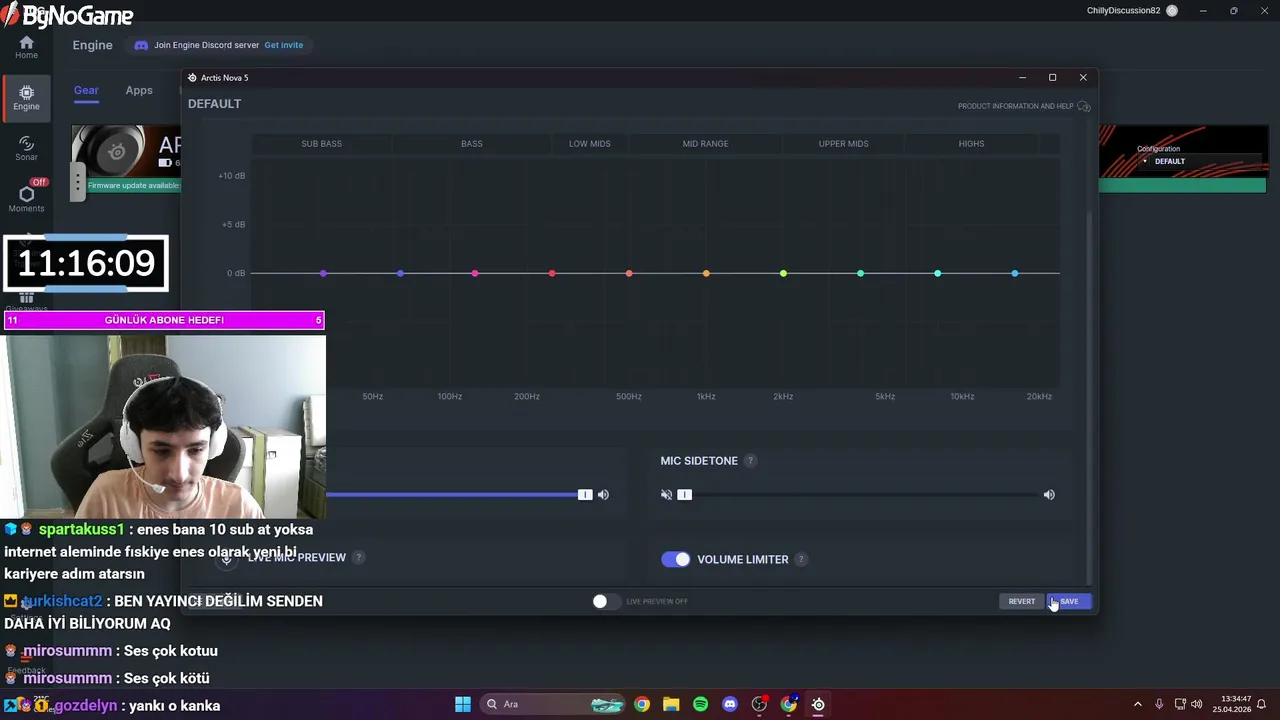Click the Firmware update available banner
The width and height of the screenshot is (1280, 720).
pyautogui.click(x=134, y=185)
